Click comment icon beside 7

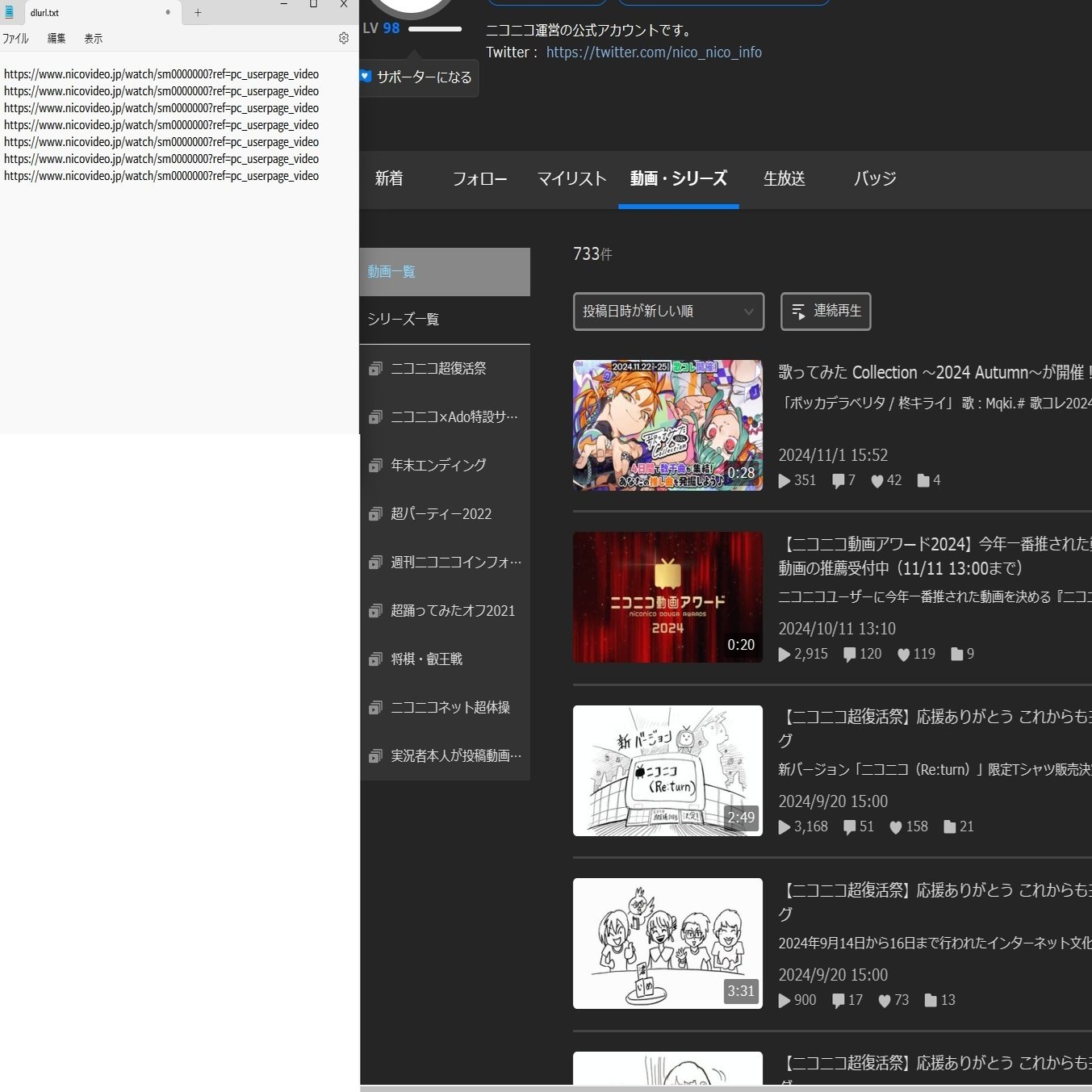(x=839, y=481)
